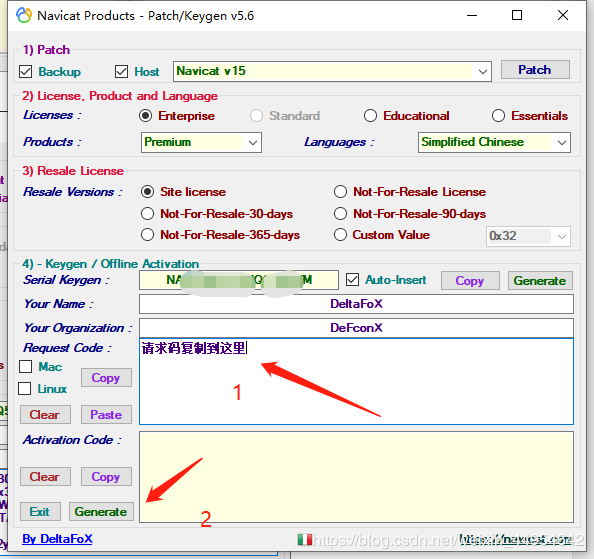Copy the serial key
The height and width of the screenshot is (559, 594).
coord(470,281)
